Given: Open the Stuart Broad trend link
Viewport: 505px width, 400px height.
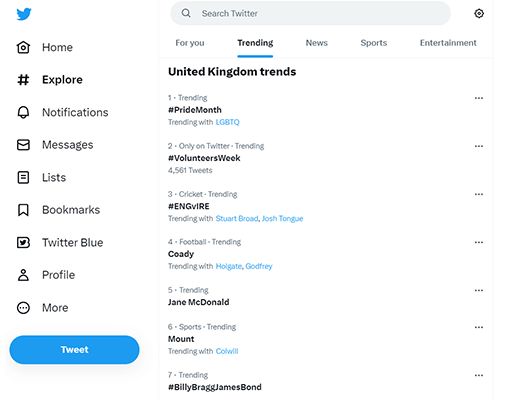Looking at the screenshot, I should click(237, 218).
